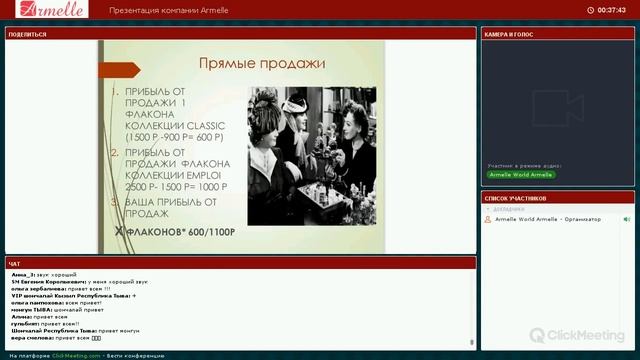Click the disabled camera placeholder icon
The width and height of the screenshot is (640, 360).
[558, 108]
